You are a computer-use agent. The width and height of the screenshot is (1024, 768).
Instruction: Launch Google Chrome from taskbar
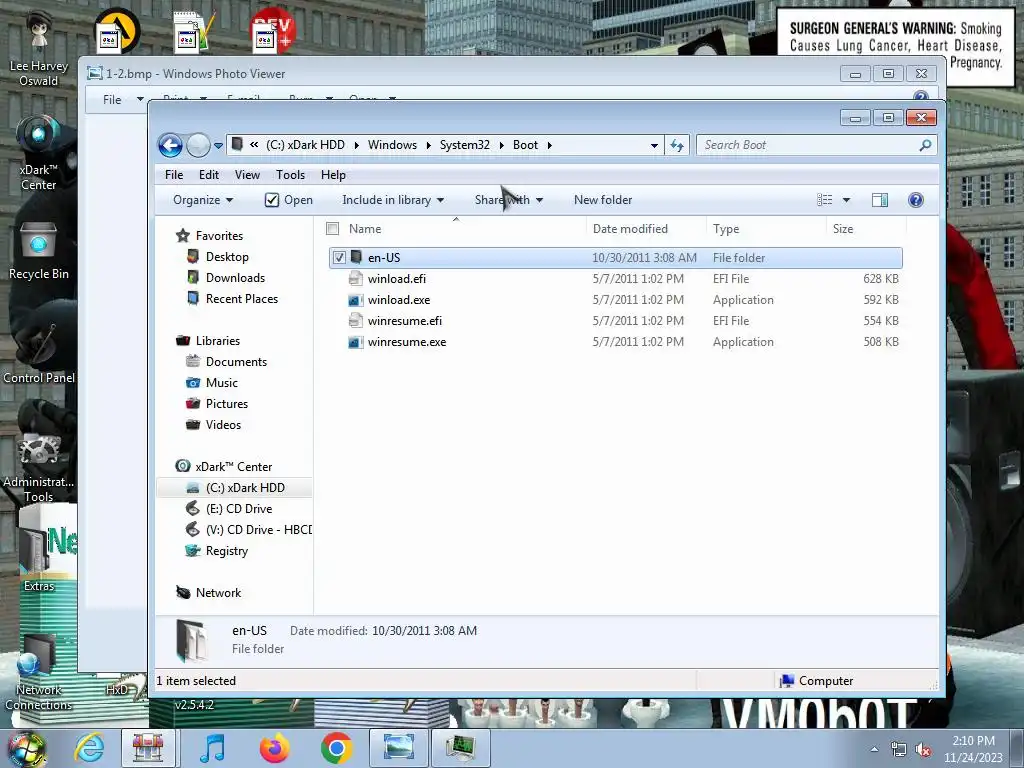[x=336, y=748]
